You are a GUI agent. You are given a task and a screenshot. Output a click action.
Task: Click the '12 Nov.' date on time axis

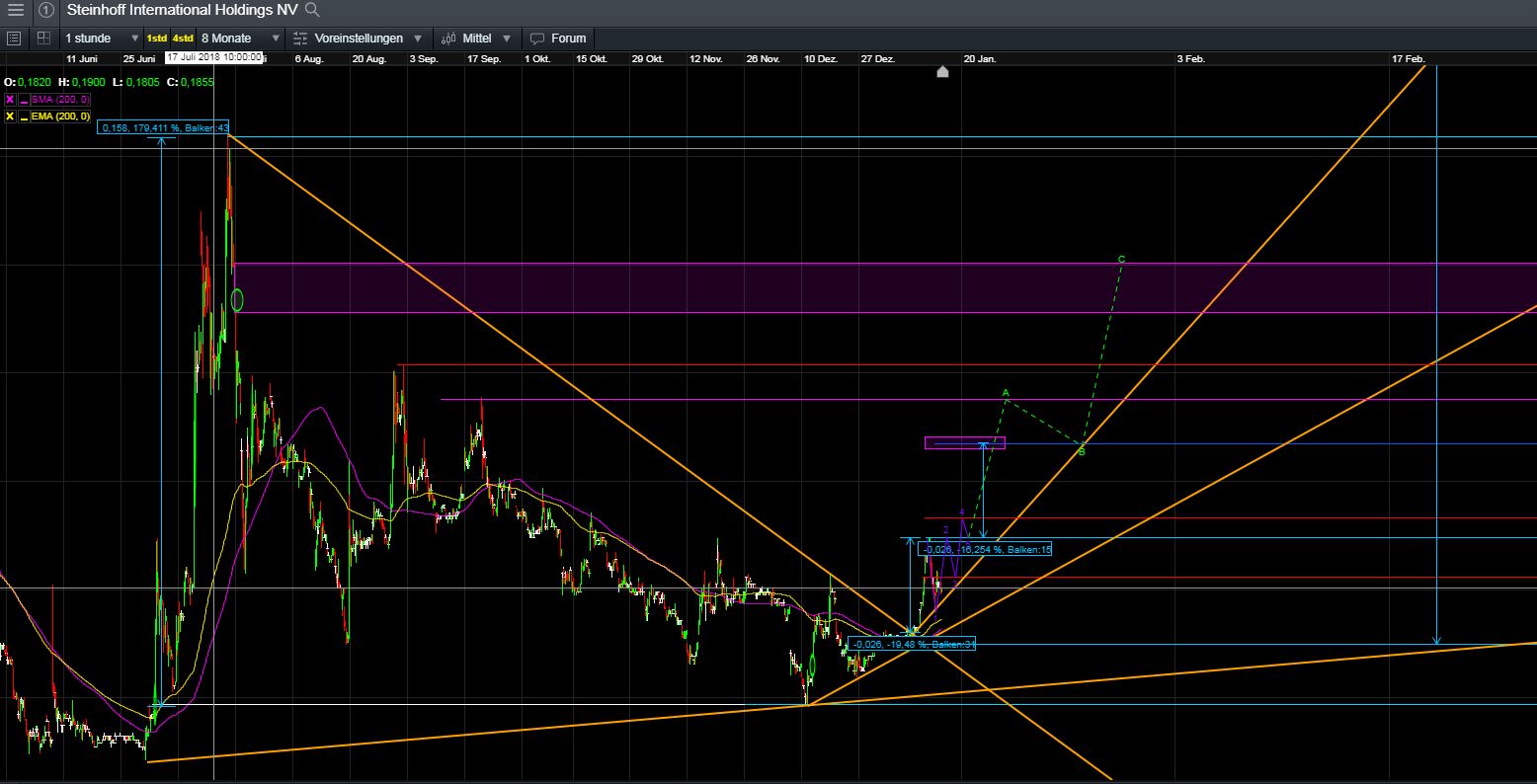(706, 59)
